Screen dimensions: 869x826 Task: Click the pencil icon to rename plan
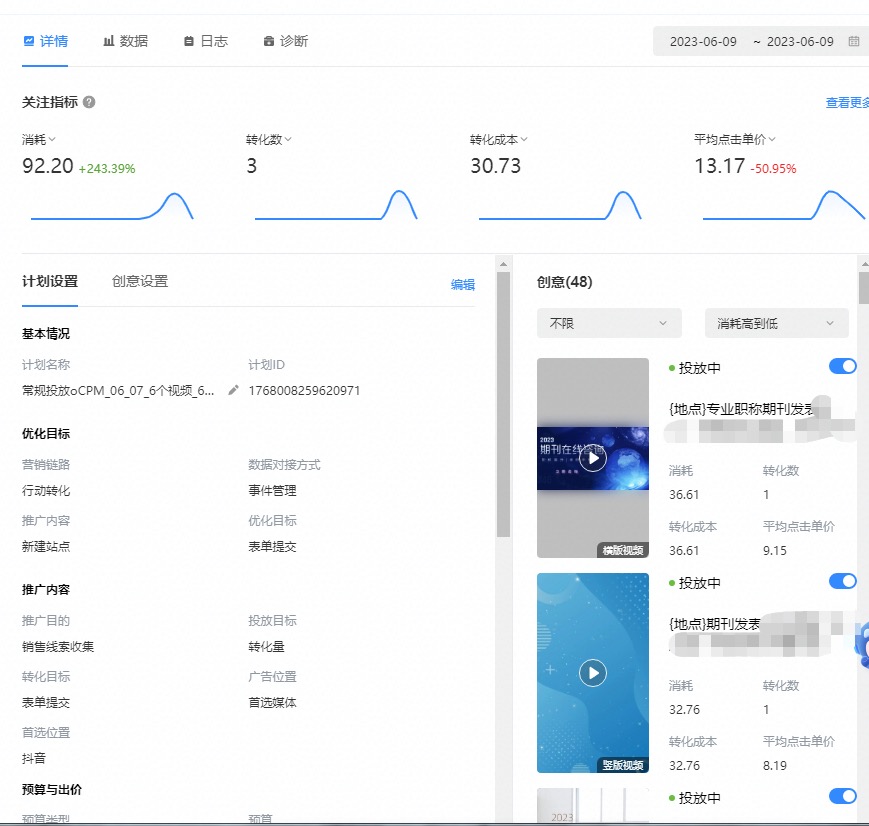point(233,390)
